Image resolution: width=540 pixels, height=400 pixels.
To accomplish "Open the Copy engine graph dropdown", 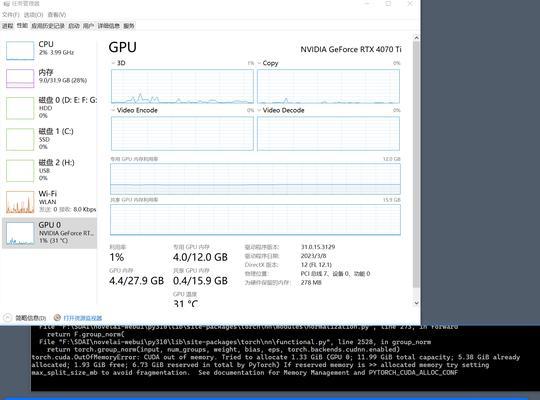I will [x=259, y=63].
